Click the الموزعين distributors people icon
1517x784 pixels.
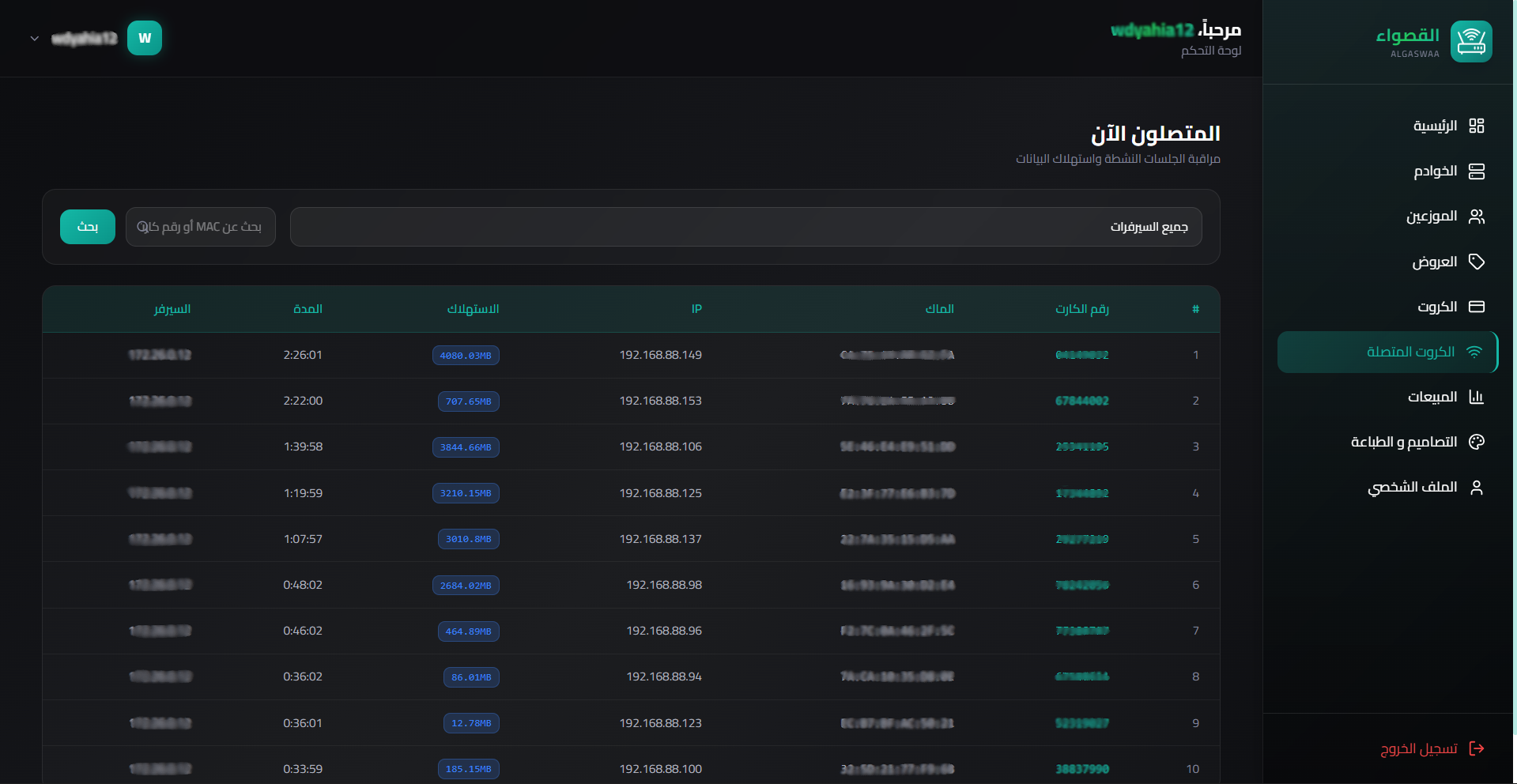click(x=1477, y=216)
